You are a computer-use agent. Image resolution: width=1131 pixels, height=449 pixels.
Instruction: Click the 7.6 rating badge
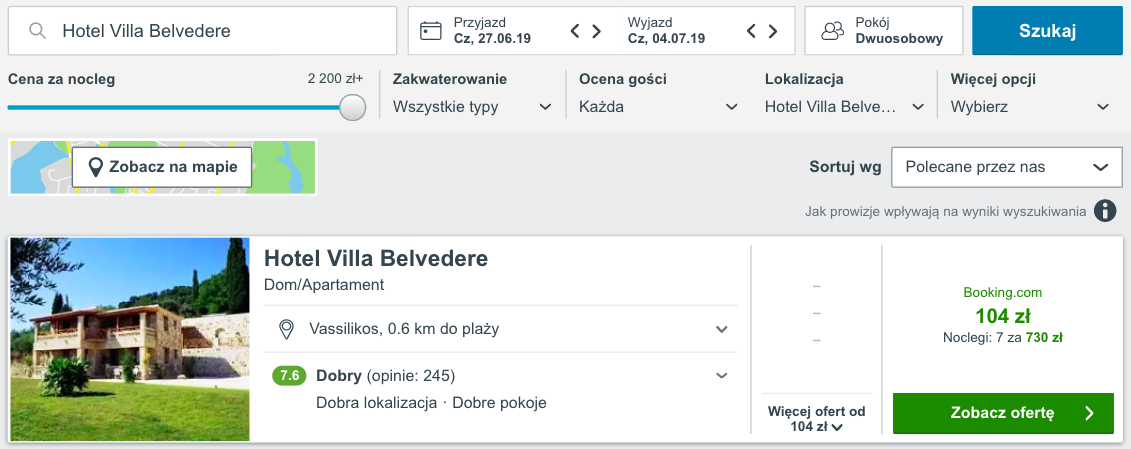(x=289, y=375)
